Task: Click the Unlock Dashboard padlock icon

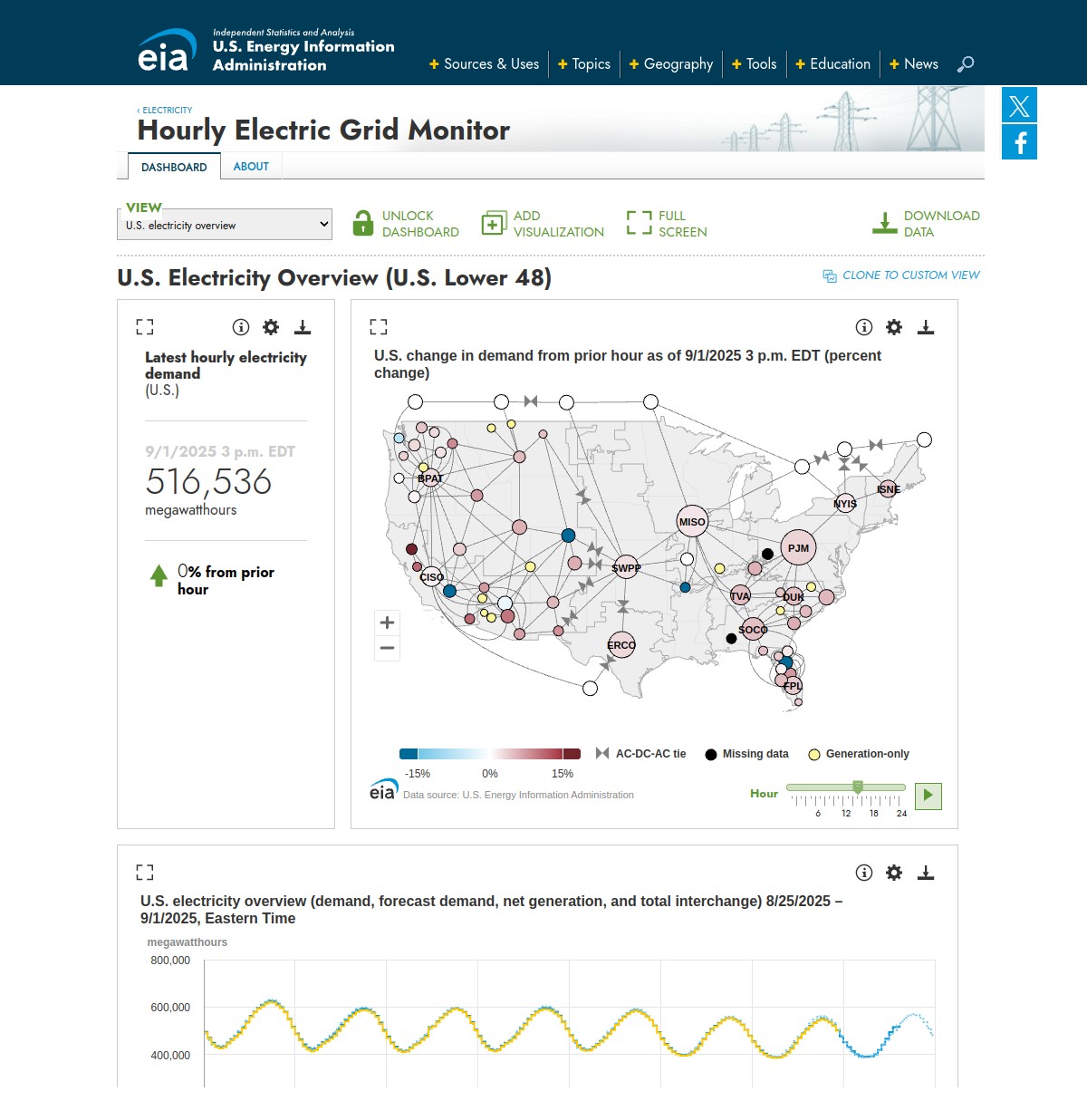Action: 362,223
